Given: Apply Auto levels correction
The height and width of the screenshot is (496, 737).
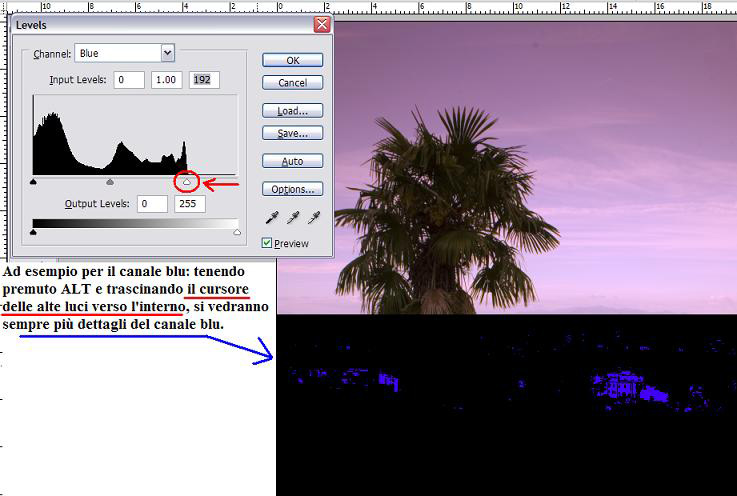Looking at the screenshot, I should (x=292, y=161).
